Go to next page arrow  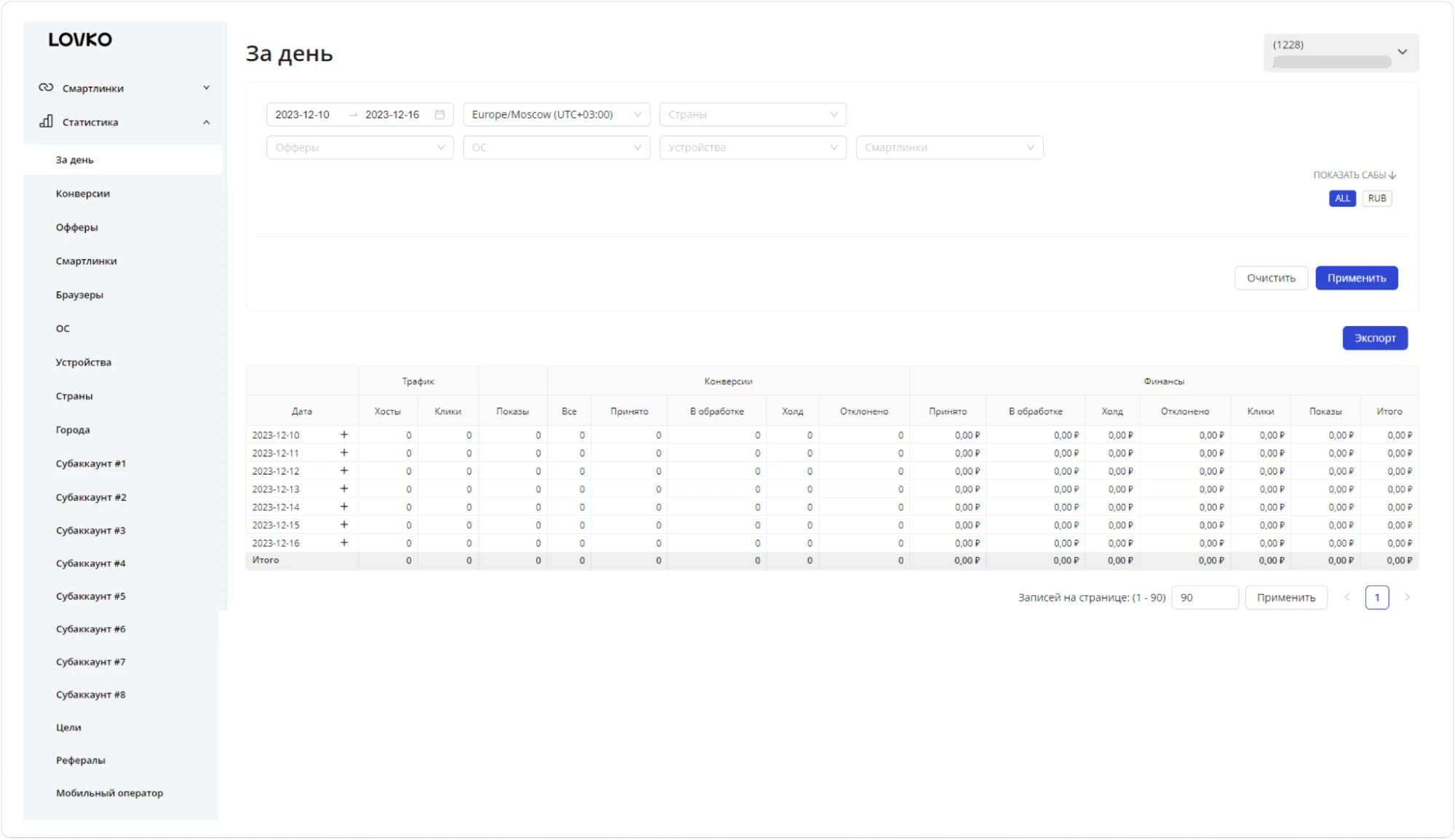coord(1407,597)
